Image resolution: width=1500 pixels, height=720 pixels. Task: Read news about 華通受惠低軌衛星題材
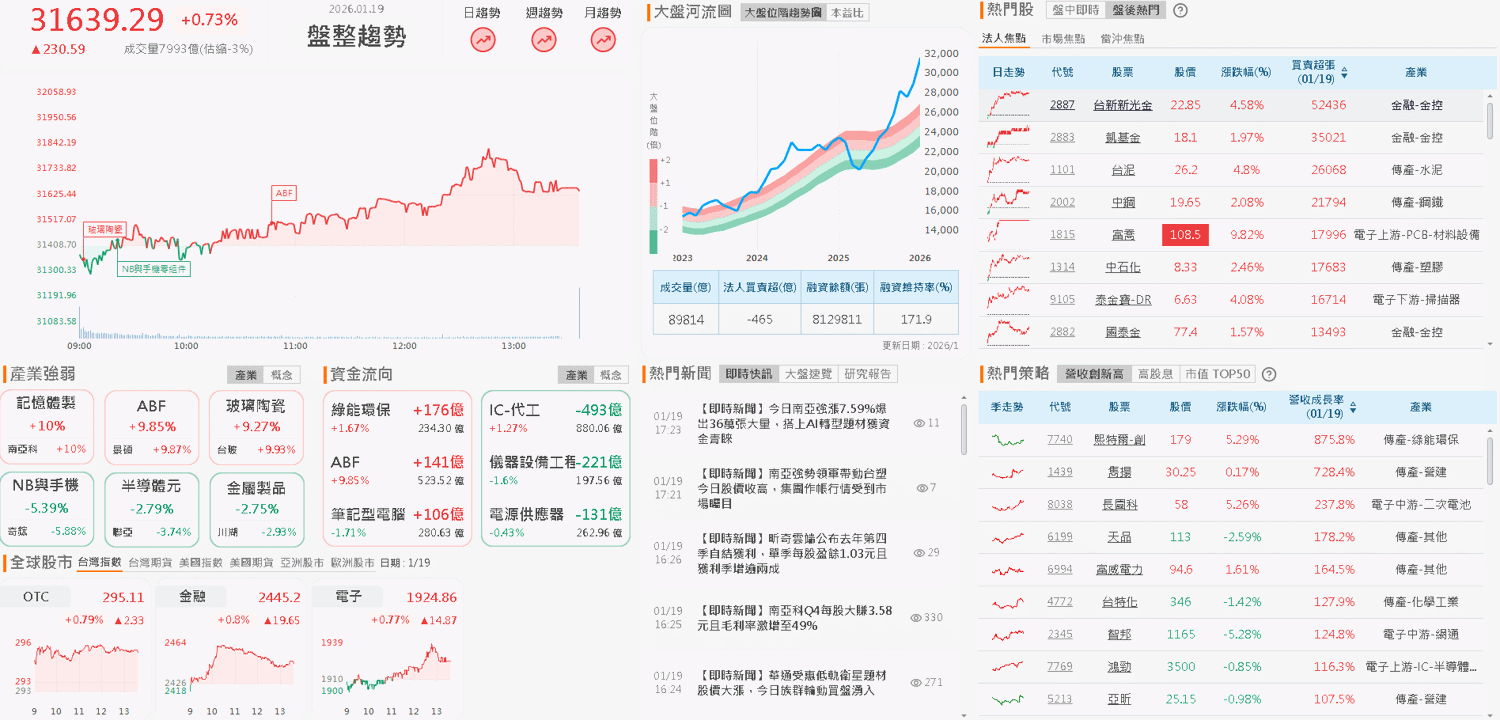click(x=790, y=682)
